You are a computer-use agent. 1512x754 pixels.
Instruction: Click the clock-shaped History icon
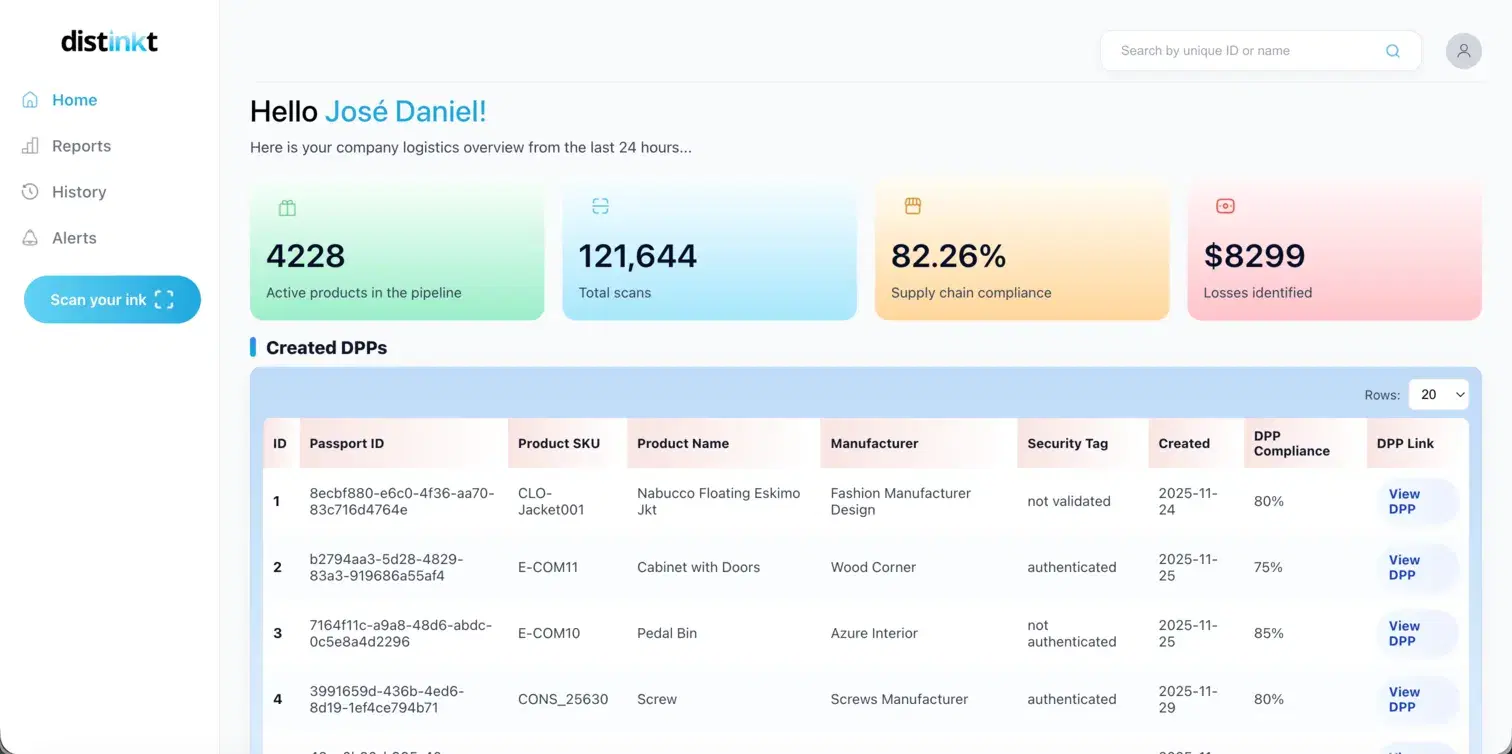29,191
